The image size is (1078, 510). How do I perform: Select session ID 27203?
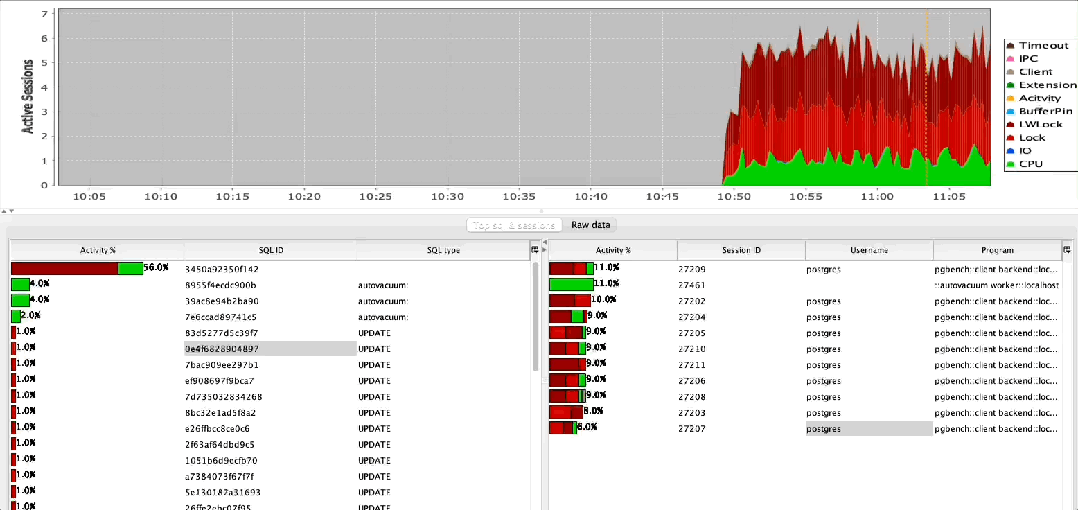click(x=692, y=412)
